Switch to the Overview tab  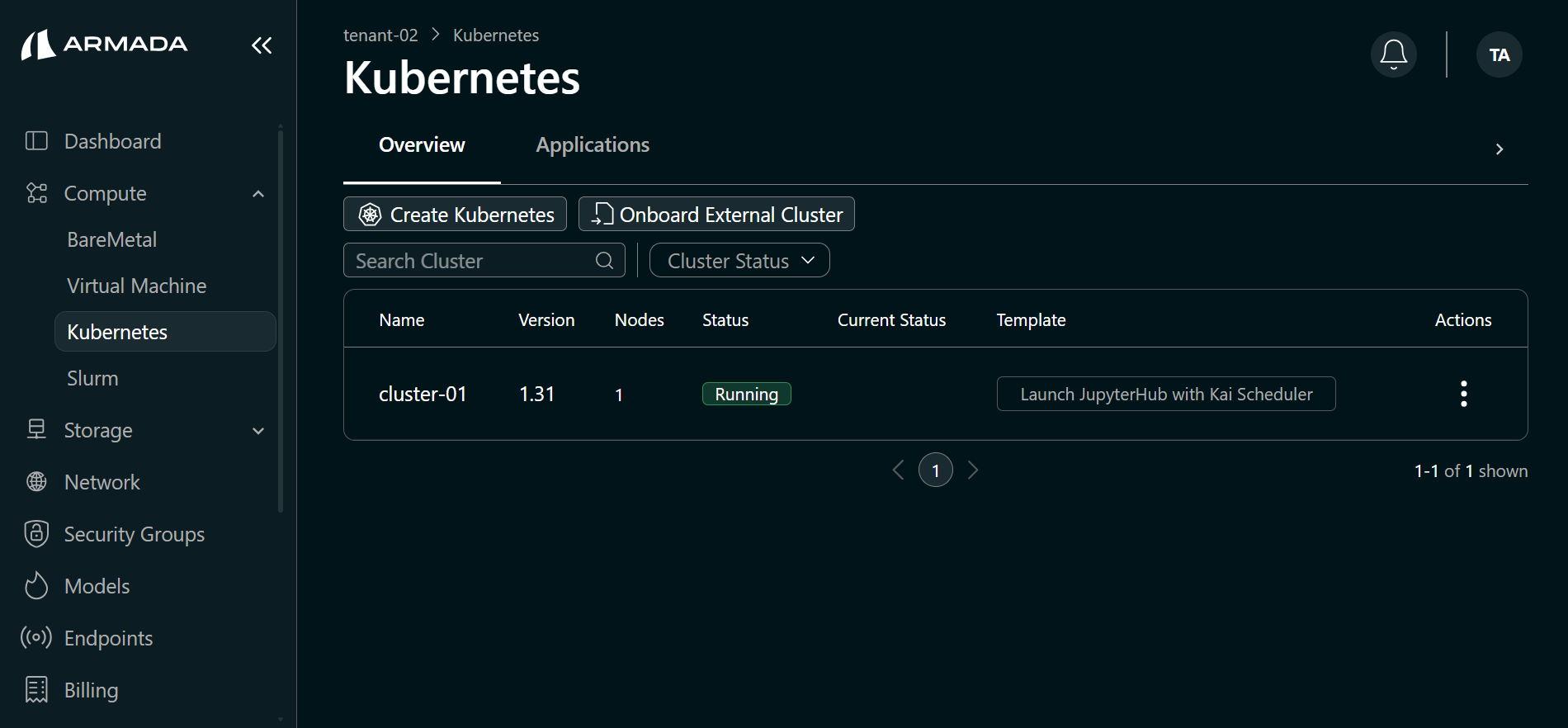point(422,145)
